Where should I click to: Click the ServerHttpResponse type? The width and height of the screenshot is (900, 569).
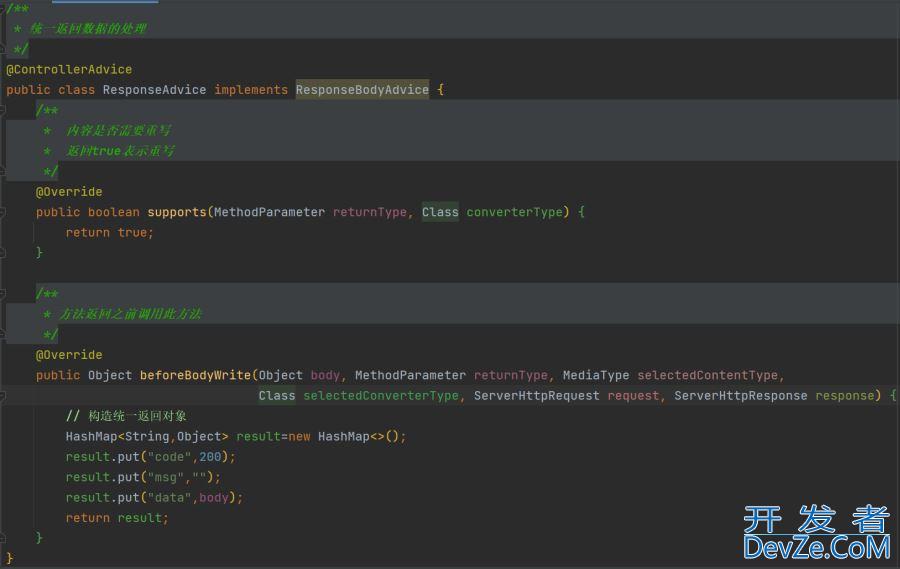[x=740, y=396]
